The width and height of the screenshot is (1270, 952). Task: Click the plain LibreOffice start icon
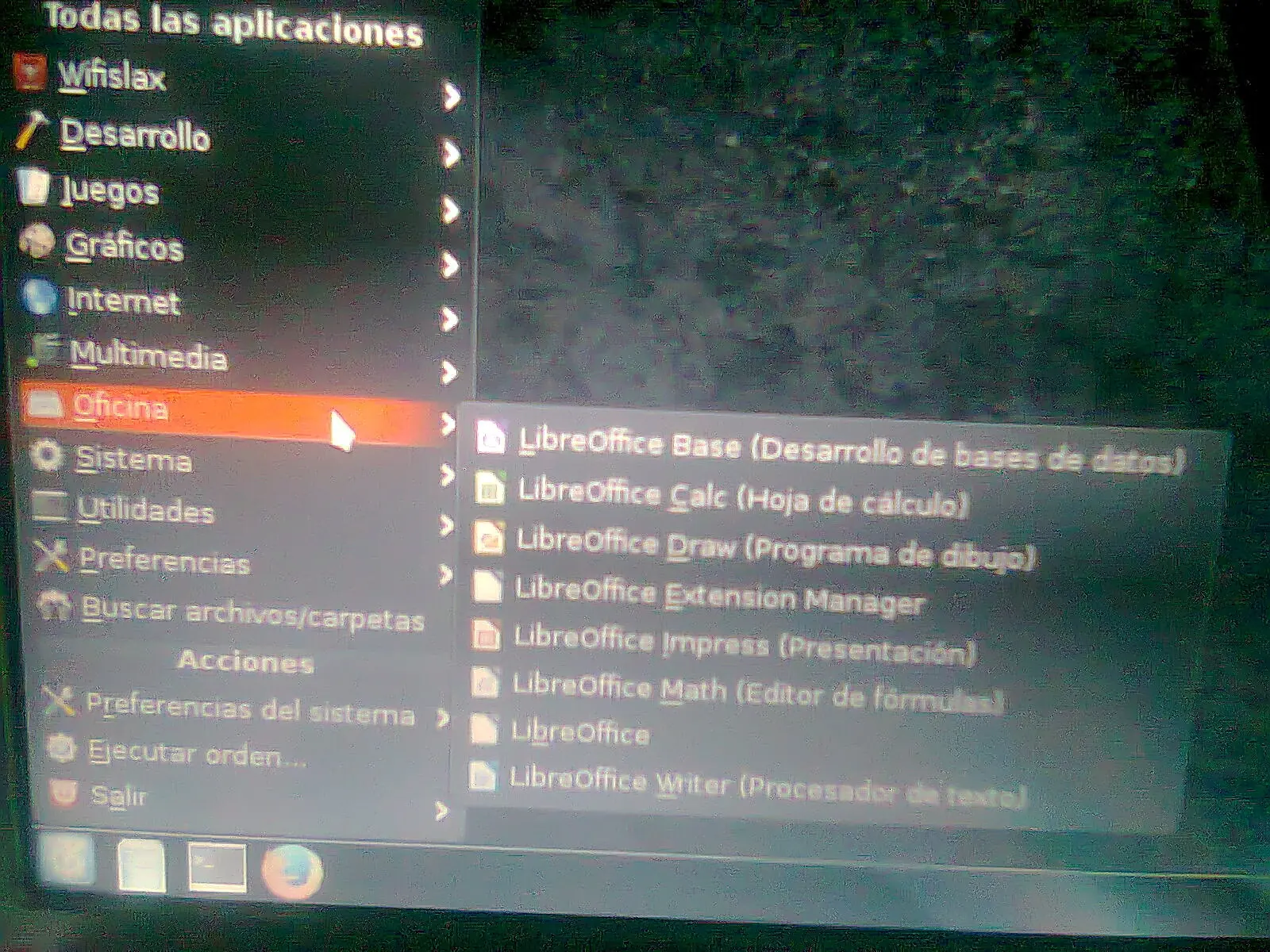click(x=484, y=729)
